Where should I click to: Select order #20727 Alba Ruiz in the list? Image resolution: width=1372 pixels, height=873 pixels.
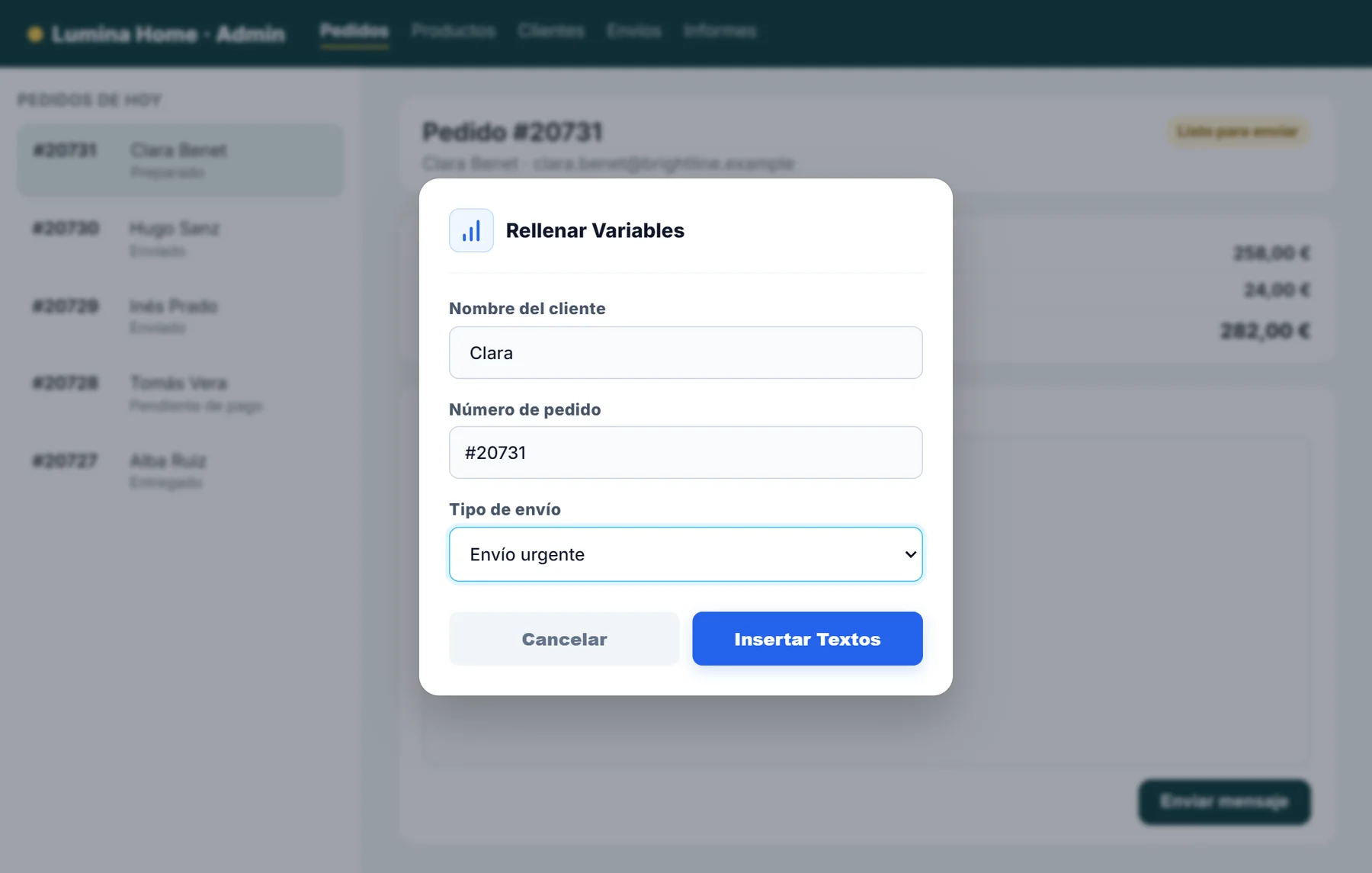pyautogui.click(x=181, y=470)
